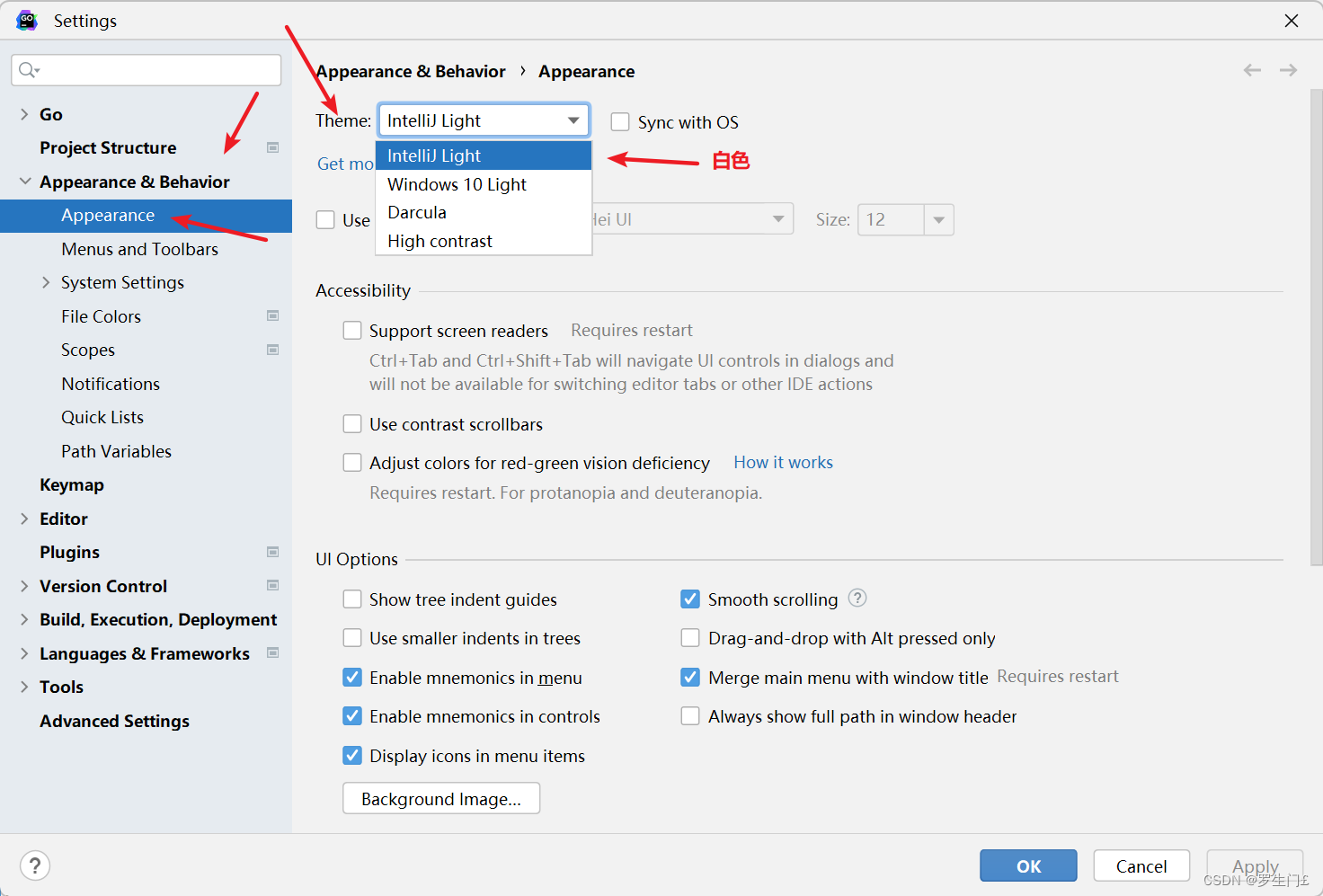Uncheck Merge main menu with window title
This screenshot has width=1323, height=896.
coord(690,678)
